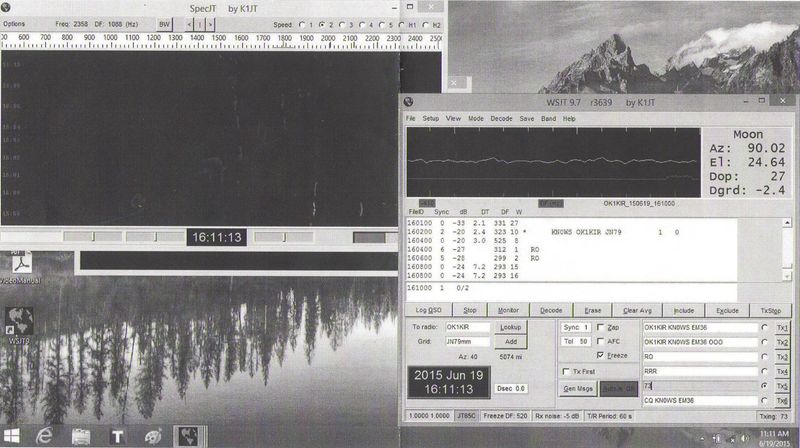Image resolution: width=800 pixels, height=448 pixels.
Task: Open the Decode menu in WSJT
Action: (501, 118)
